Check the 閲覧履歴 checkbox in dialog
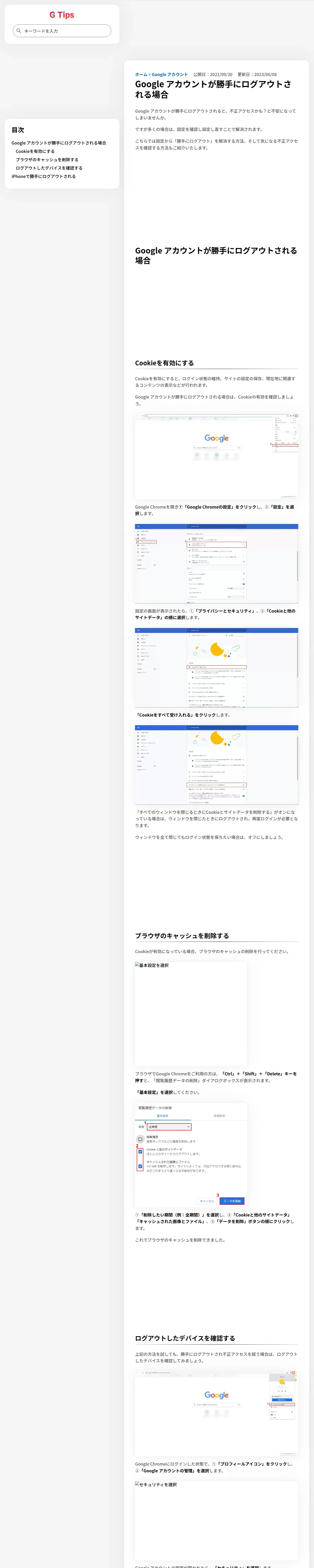The image size is (314, 1568). tap(140, 1139)
